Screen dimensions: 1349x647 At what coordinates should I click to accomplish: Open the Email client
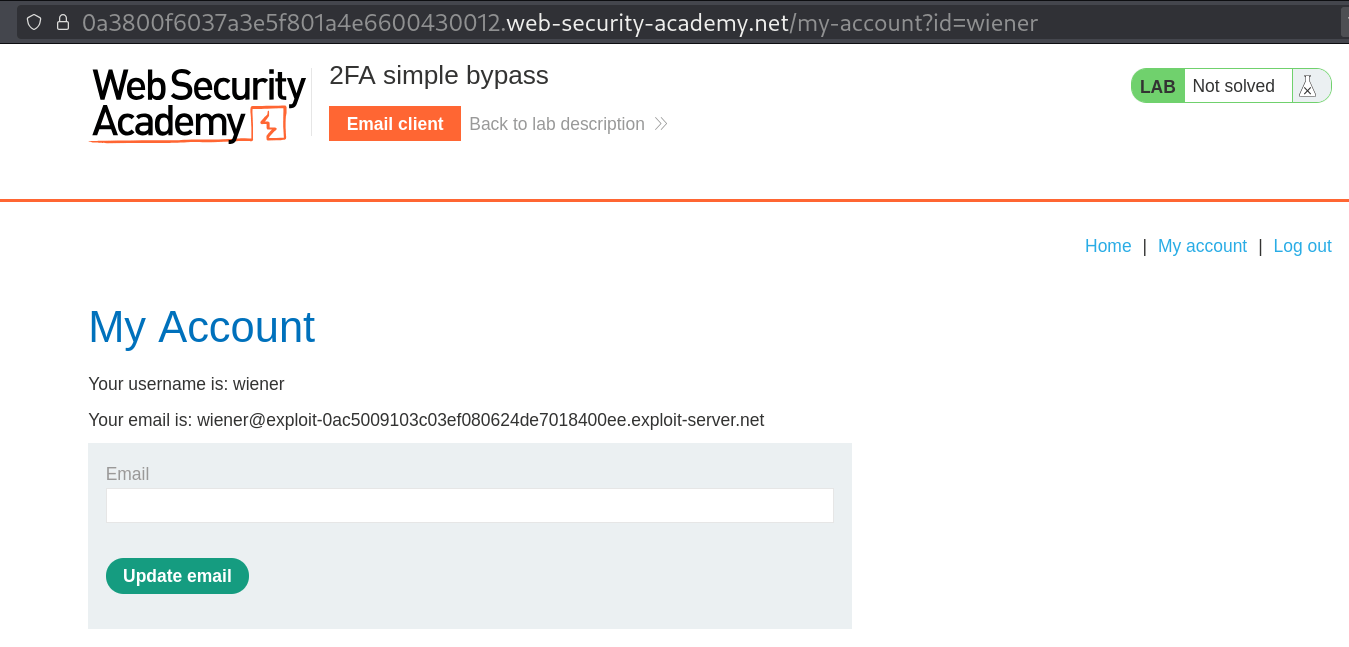click(395, 123)
